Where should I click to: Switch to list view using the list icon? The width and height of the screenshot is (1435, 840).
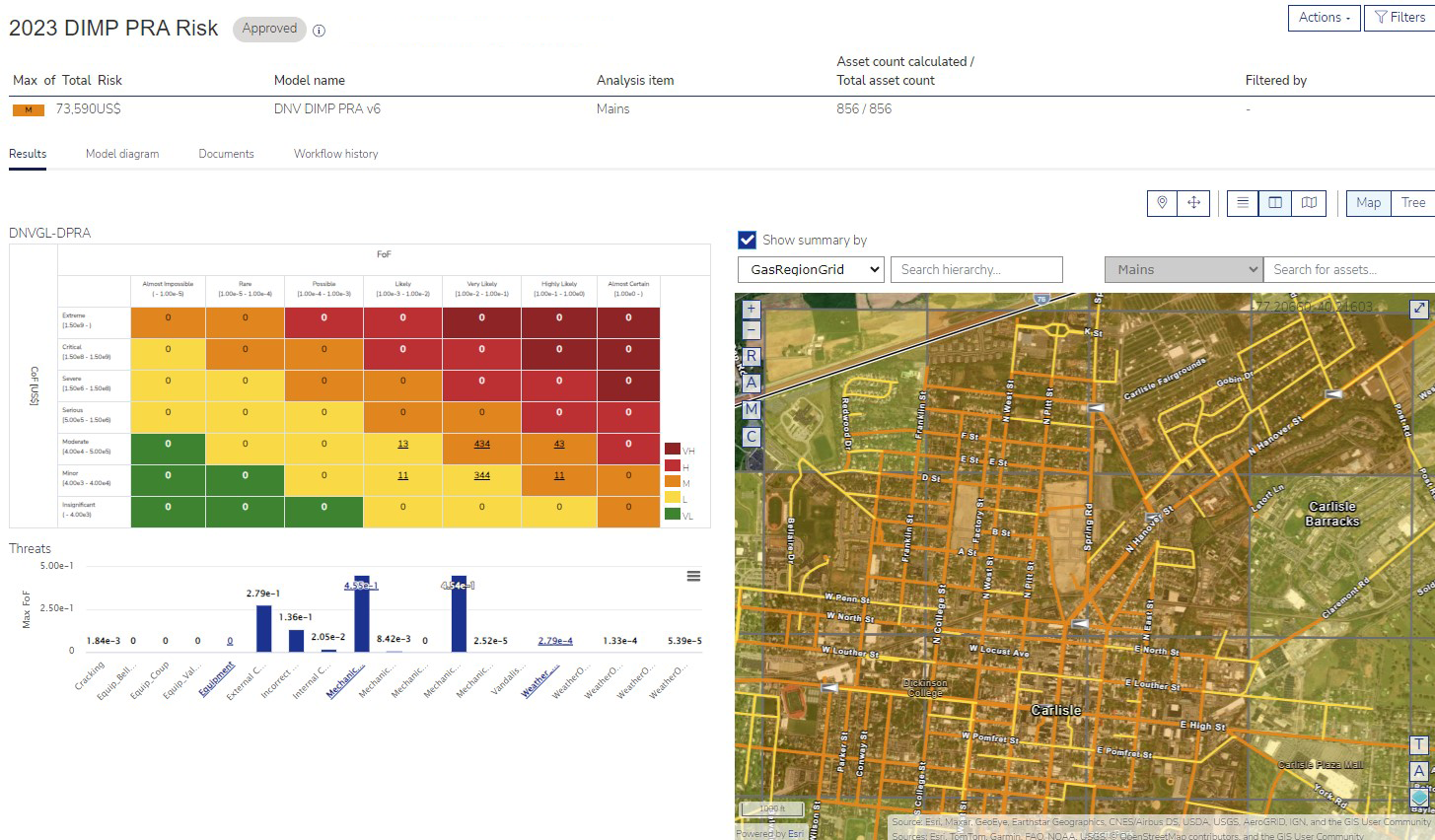pos(1242,202)
